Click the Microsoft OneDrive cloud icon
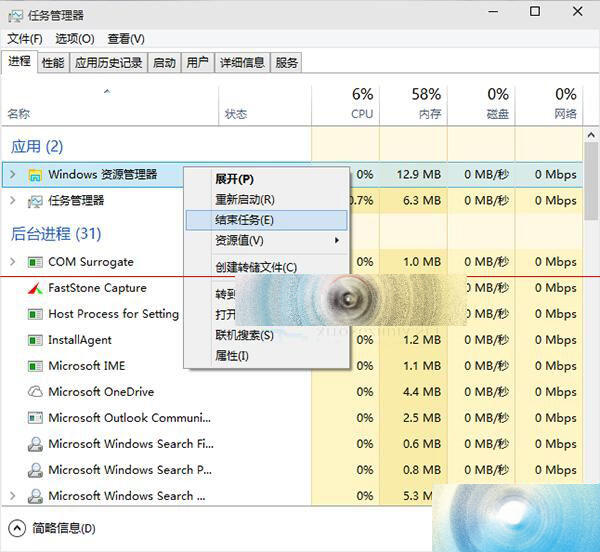Image resolution: width=600 pixels, height=552 pixels. tap(35, 392)
